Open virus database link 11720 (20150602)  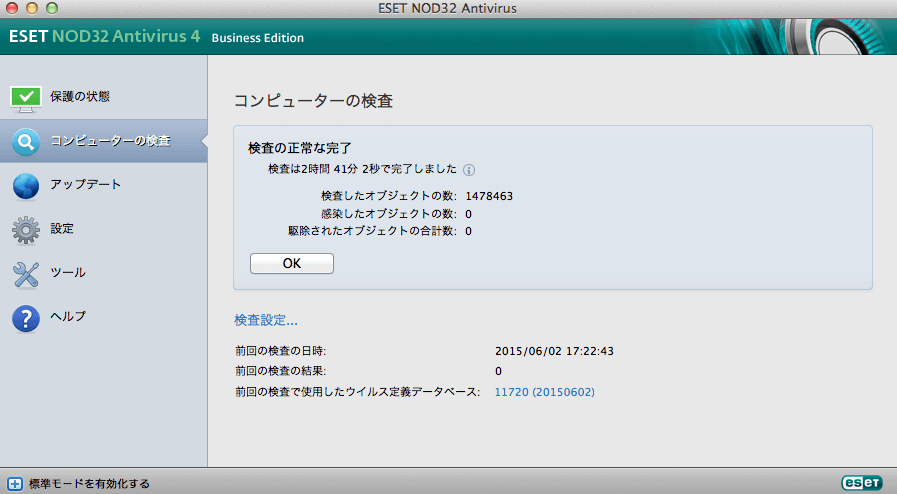pos(545,392)
